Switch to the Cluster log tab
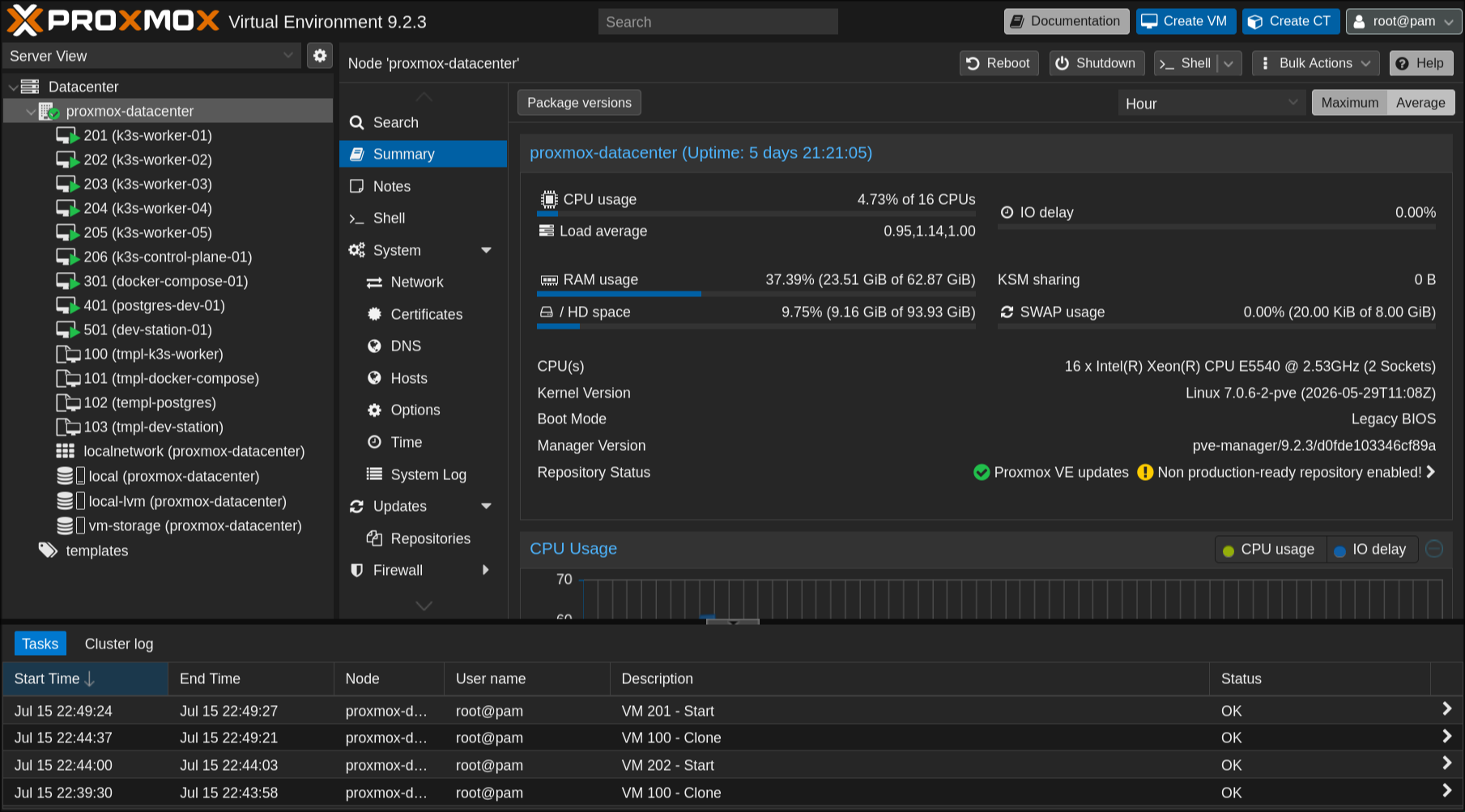 (x=119, y=644)
